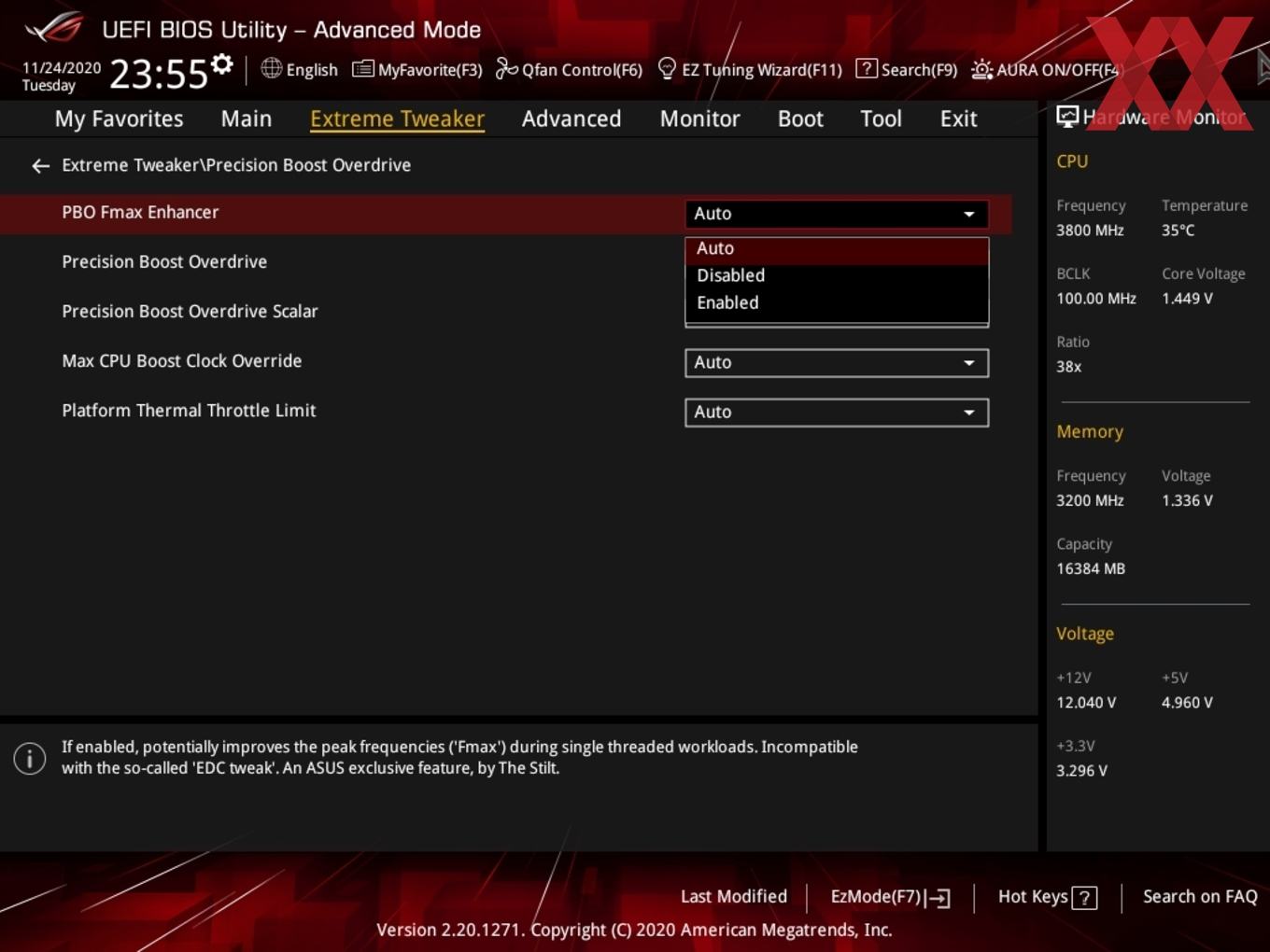Open PBO Fmax Enhancer dropdown

tap(837, 214)
